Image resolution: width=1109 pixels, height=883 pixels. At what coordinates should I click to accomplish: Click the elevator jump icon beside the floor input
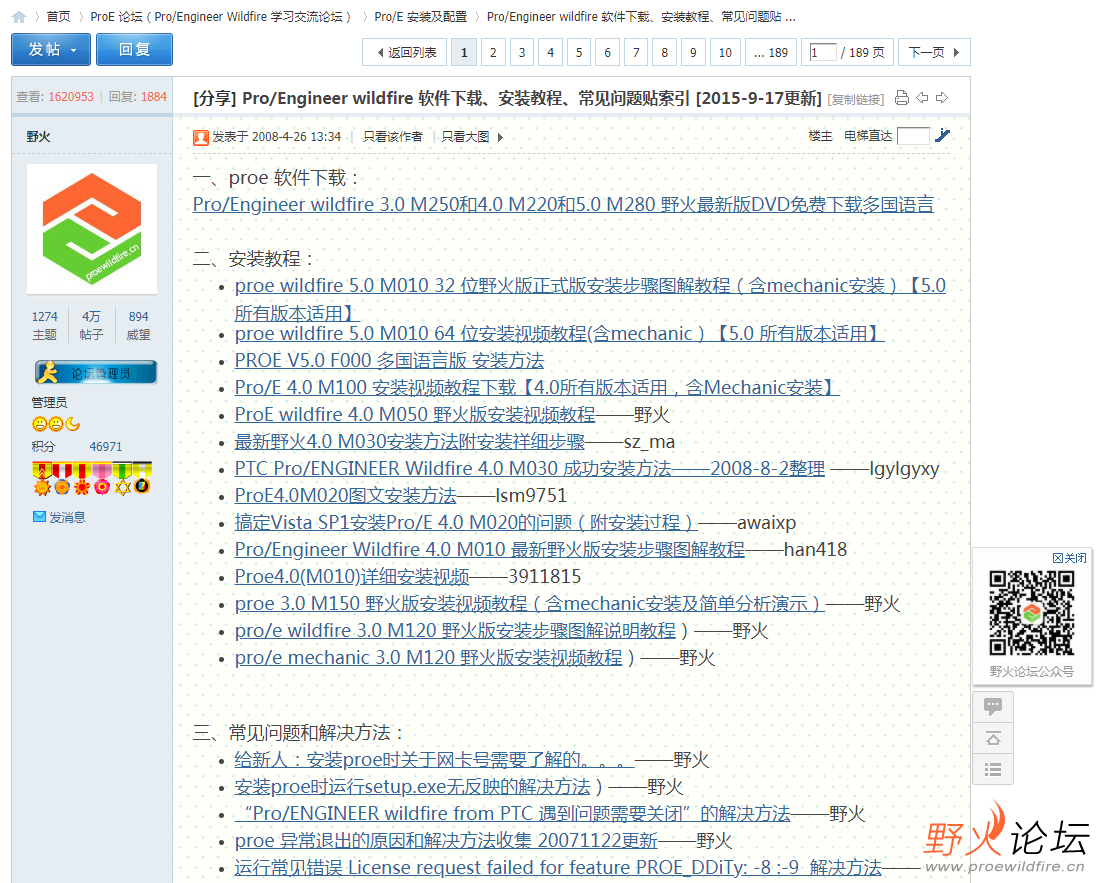point(943,135)
